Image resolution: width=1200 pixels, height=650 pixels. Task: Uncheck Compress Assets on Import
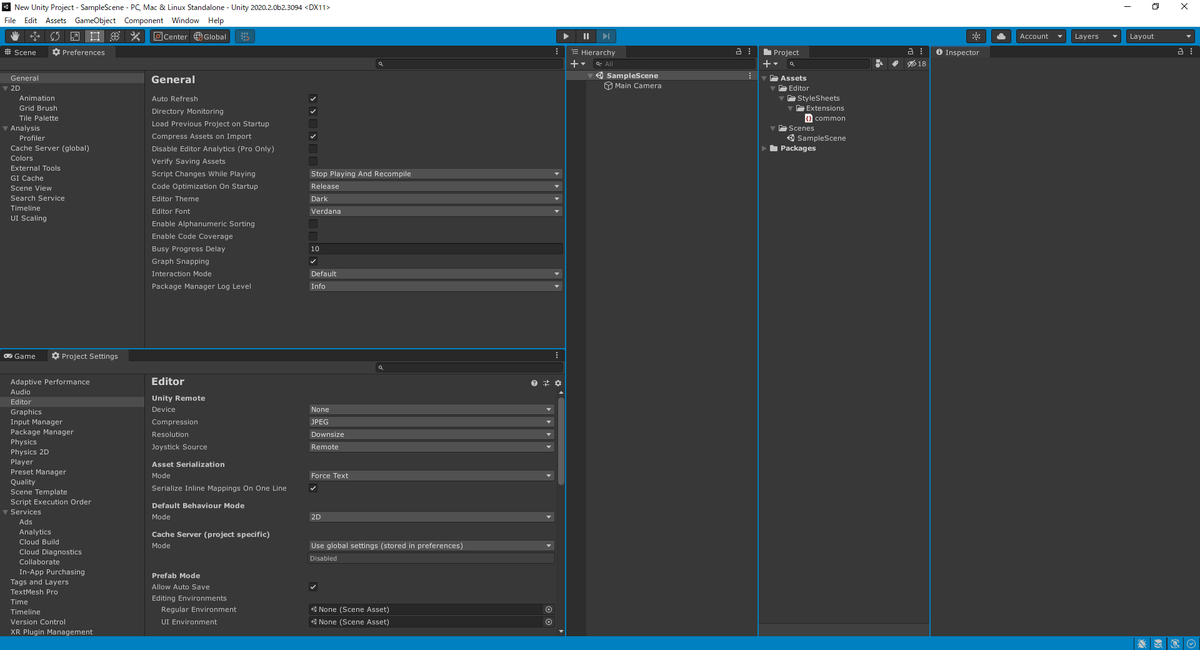point(313,136)
